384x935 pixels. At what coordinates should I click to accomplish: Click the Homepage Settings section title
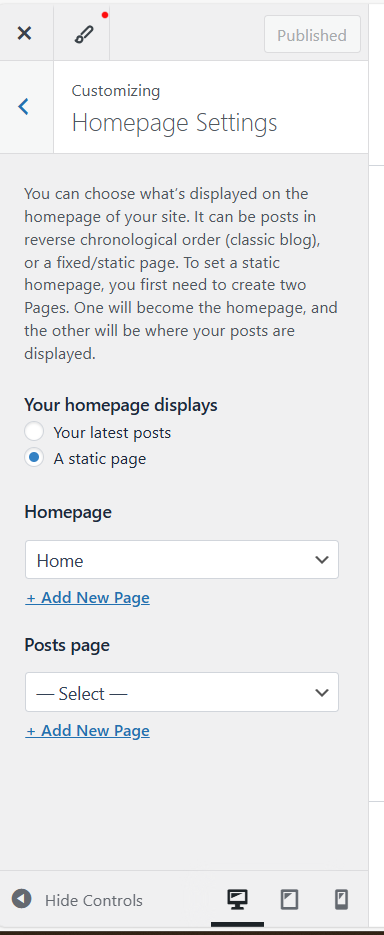(x=174, y=123)
